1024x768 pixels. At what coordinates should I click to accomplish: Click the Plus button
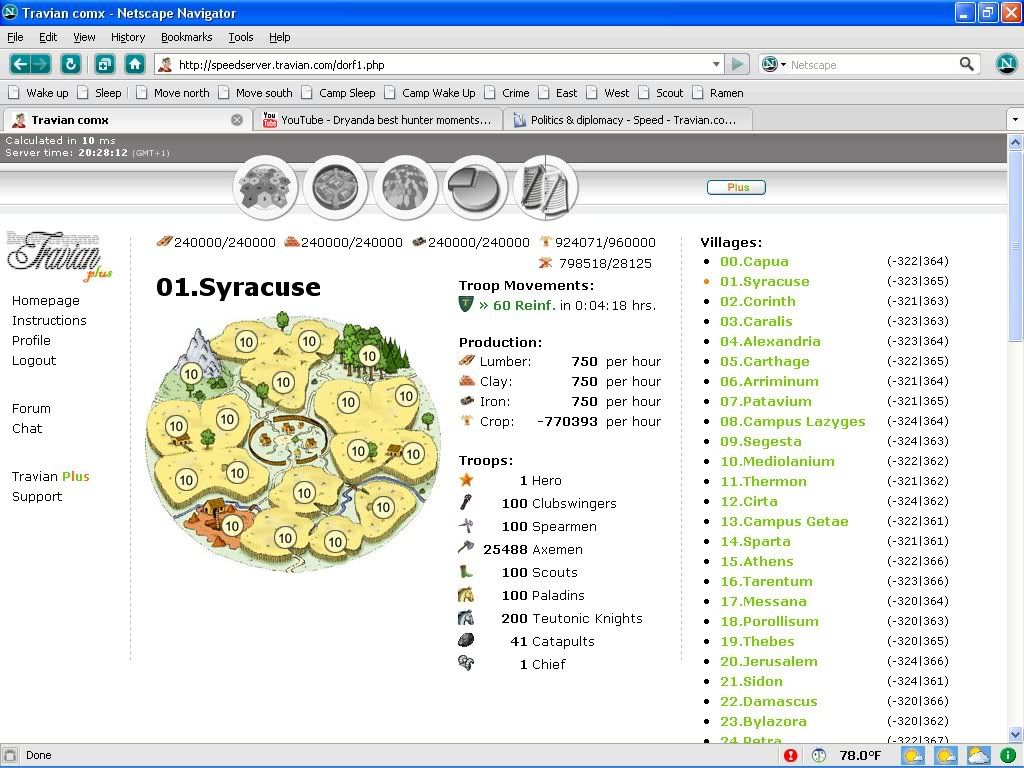point(736,187)
